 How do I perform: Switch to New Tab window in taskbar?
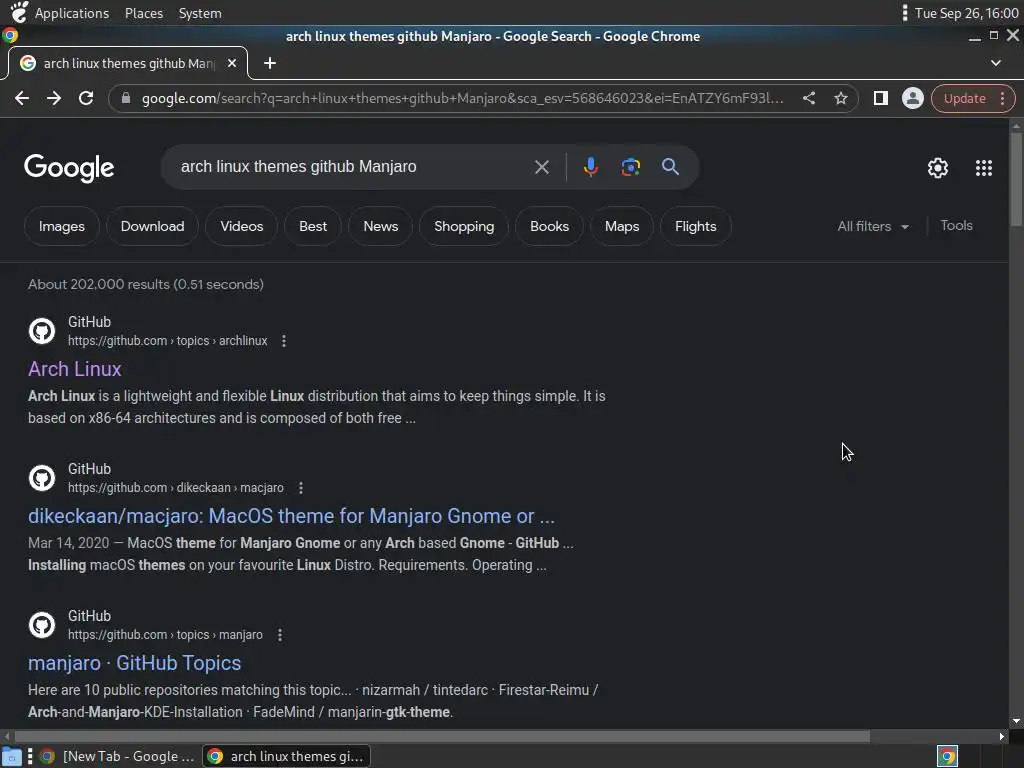[x=118, y=756]
